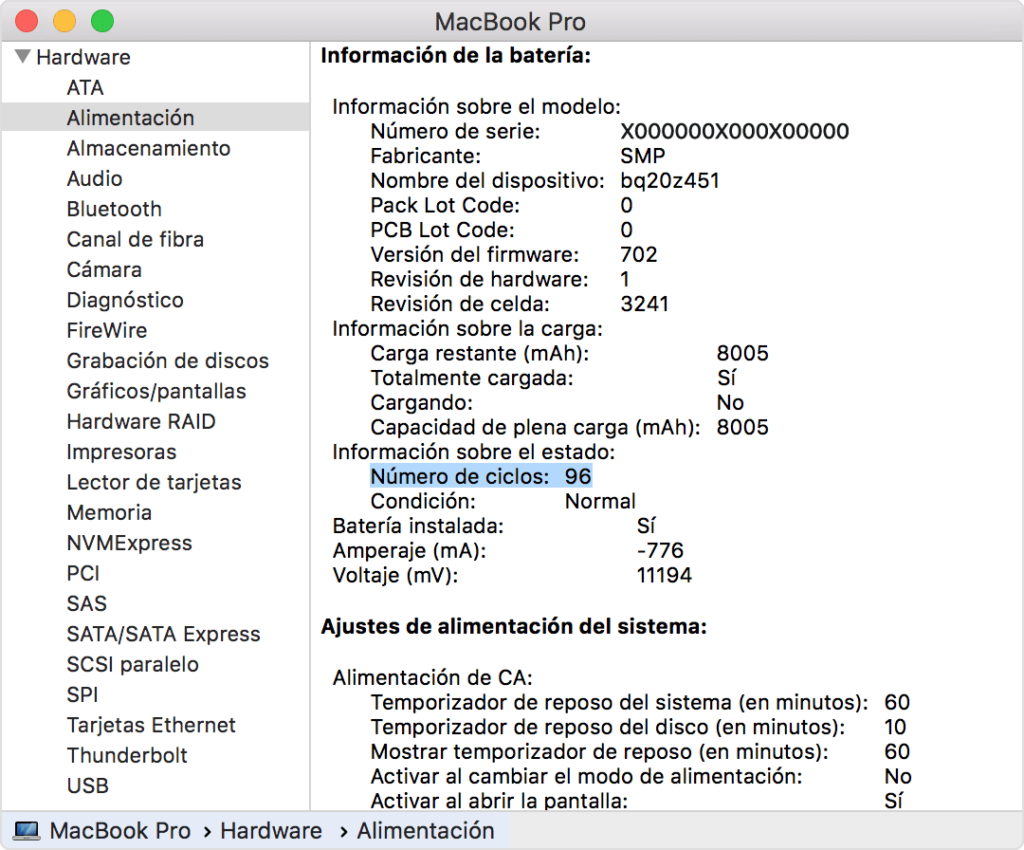Click the Fabricante value SMP
The height and width of the screenshot is (850, 1024).
(x=643, y=156)
